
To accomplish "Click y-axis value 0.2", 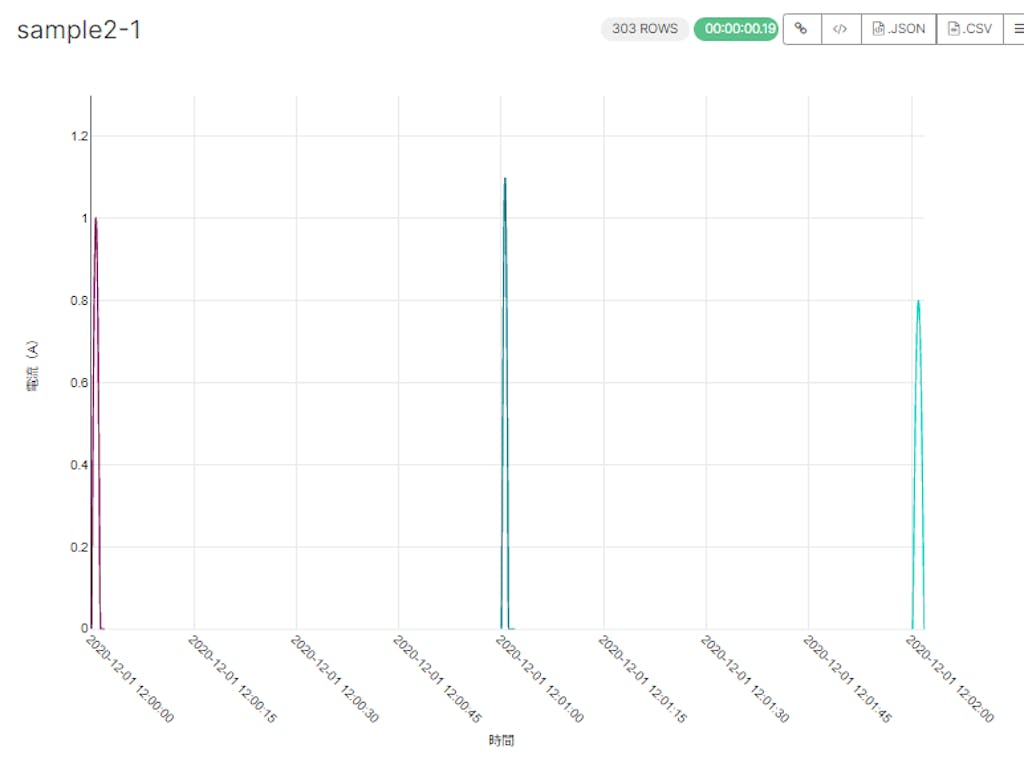I will pyautogui.click(x=79, y=547).
